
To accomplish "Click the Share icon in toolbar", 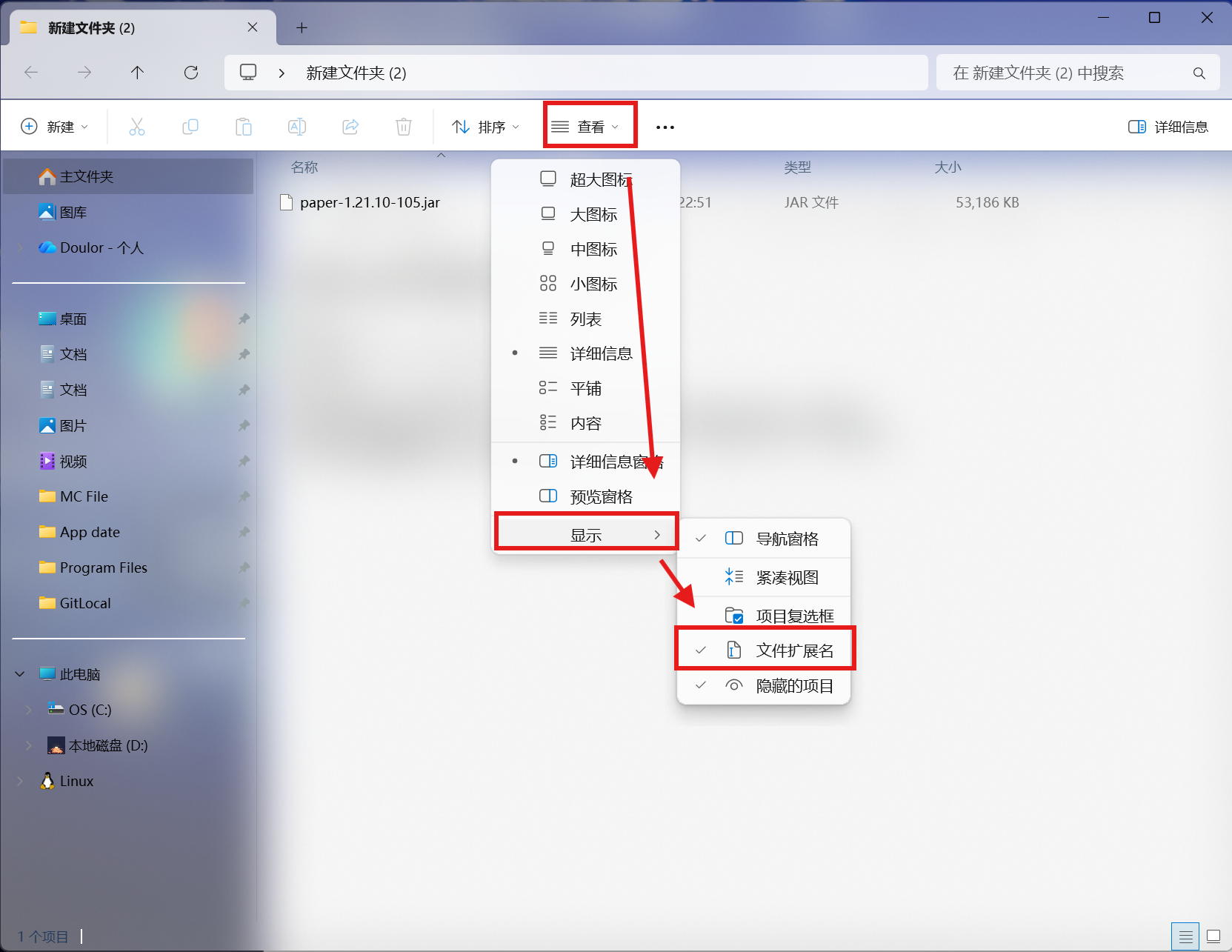I will 350,127.
